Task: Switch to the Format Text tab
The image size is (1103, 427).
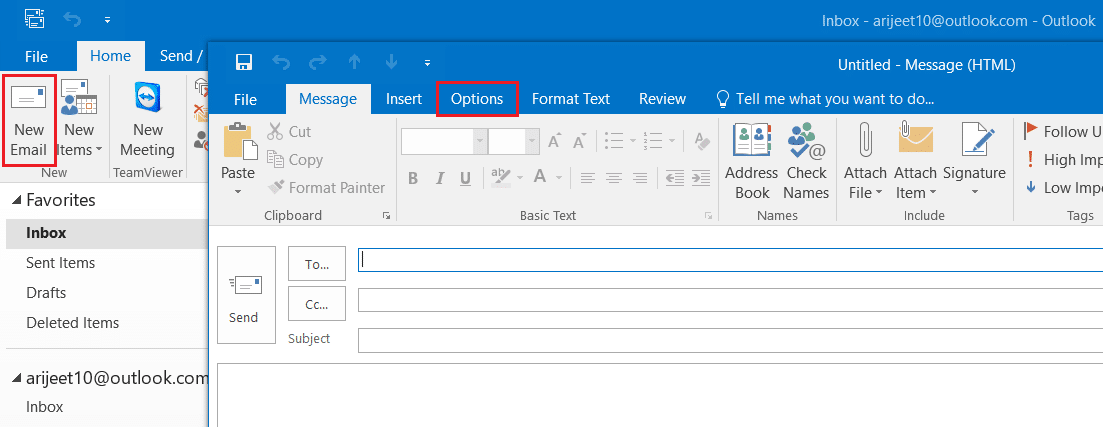Action: [570, 99]
